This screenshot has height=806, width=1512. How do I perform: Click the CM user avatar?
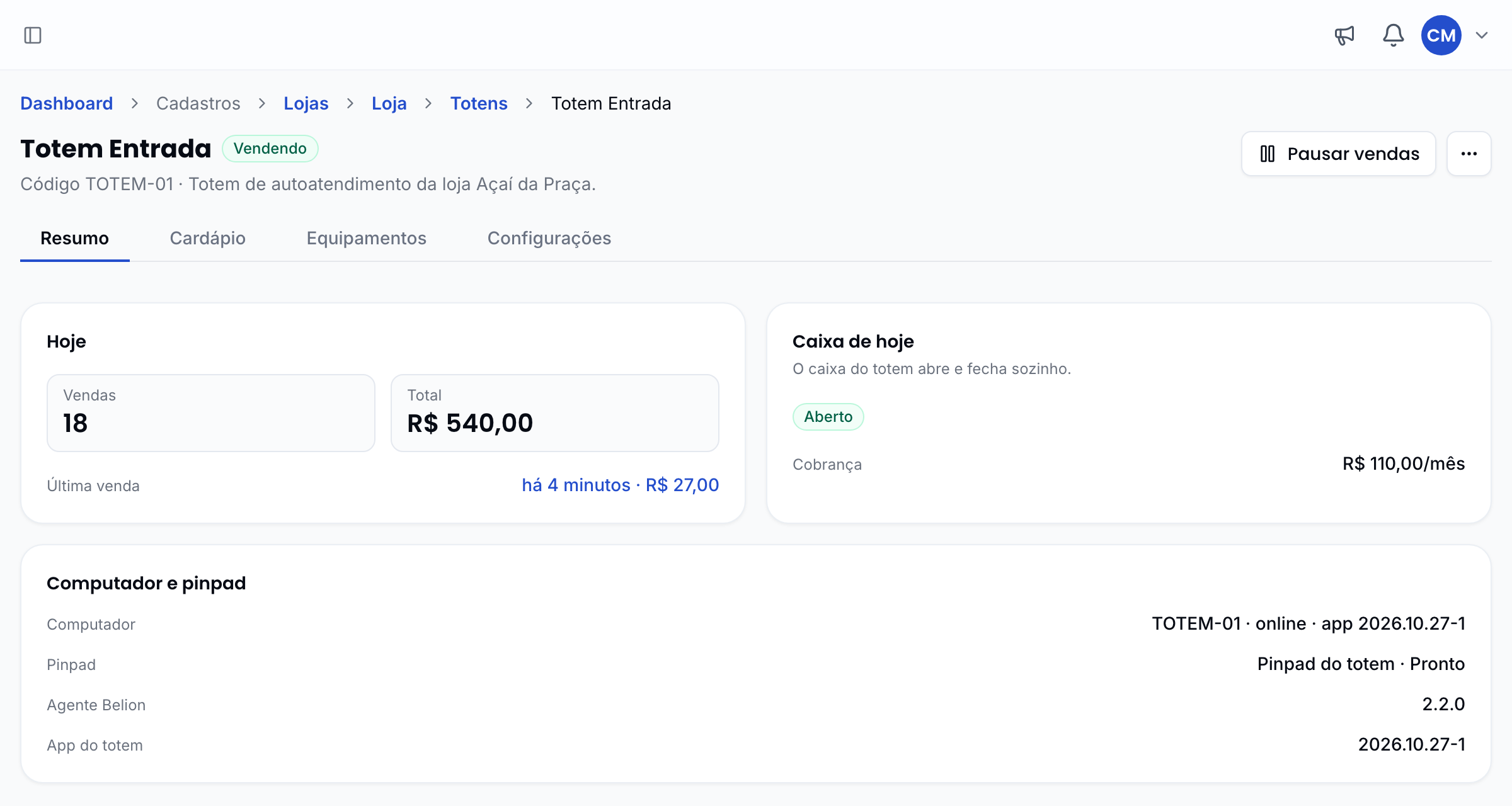(x=1441, y=35)
